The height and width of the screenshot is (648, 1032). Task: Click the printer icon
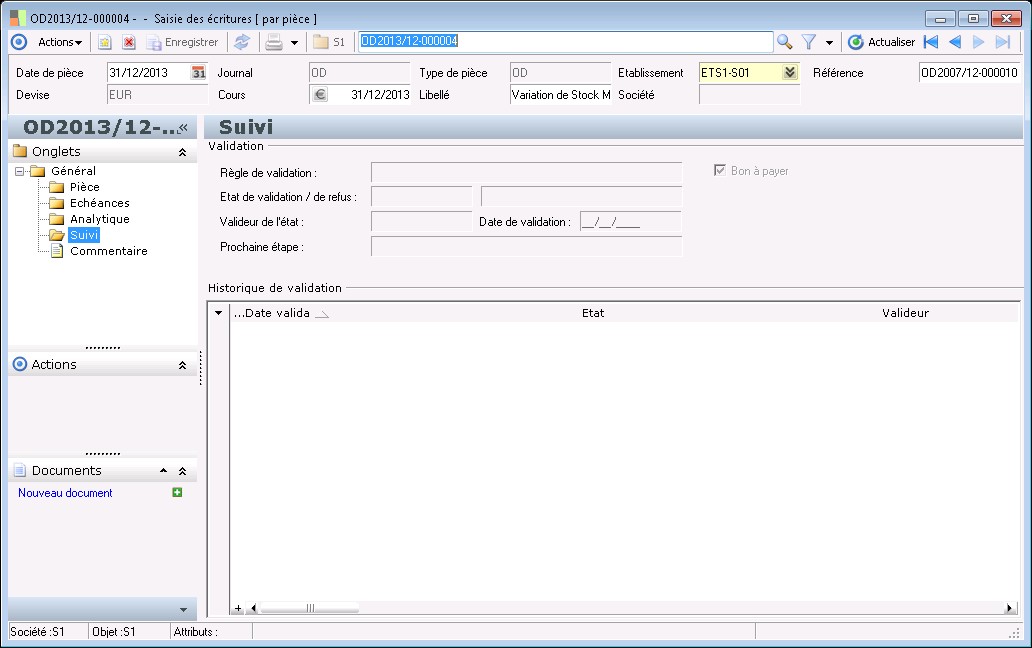tap(273, 42)
